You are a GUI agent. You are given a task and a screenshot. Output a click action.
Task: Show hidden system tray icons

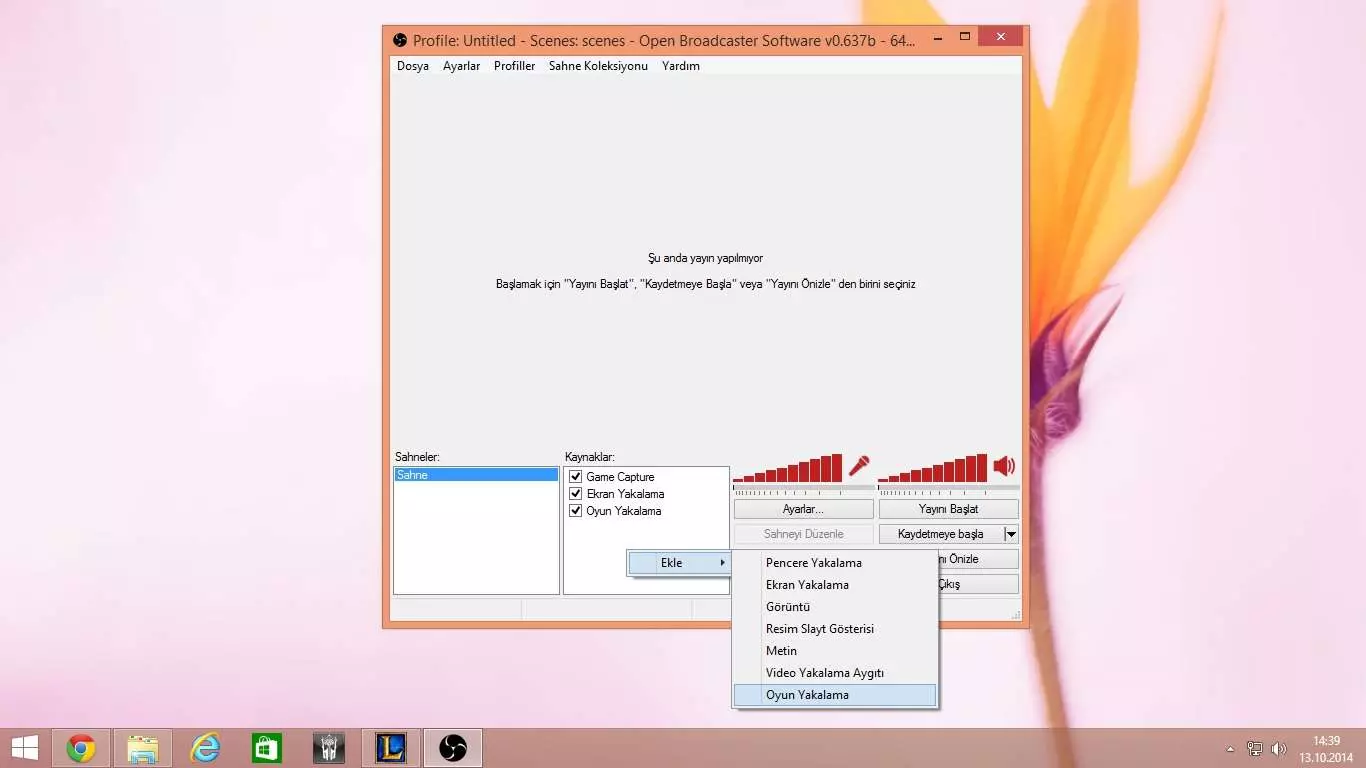click(1230, 748)
